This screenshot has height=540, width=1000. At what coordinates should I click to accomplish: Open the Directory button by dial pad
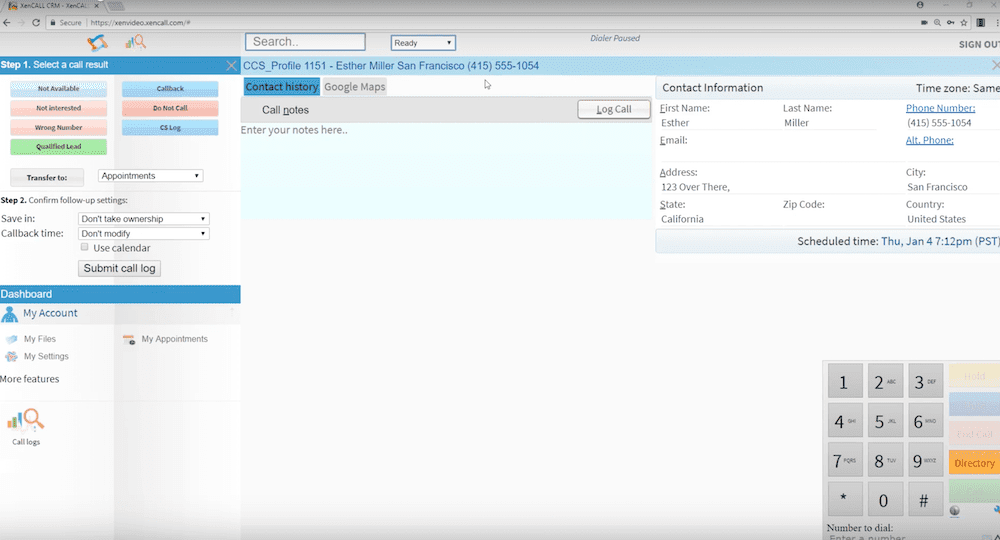(974, 463)
